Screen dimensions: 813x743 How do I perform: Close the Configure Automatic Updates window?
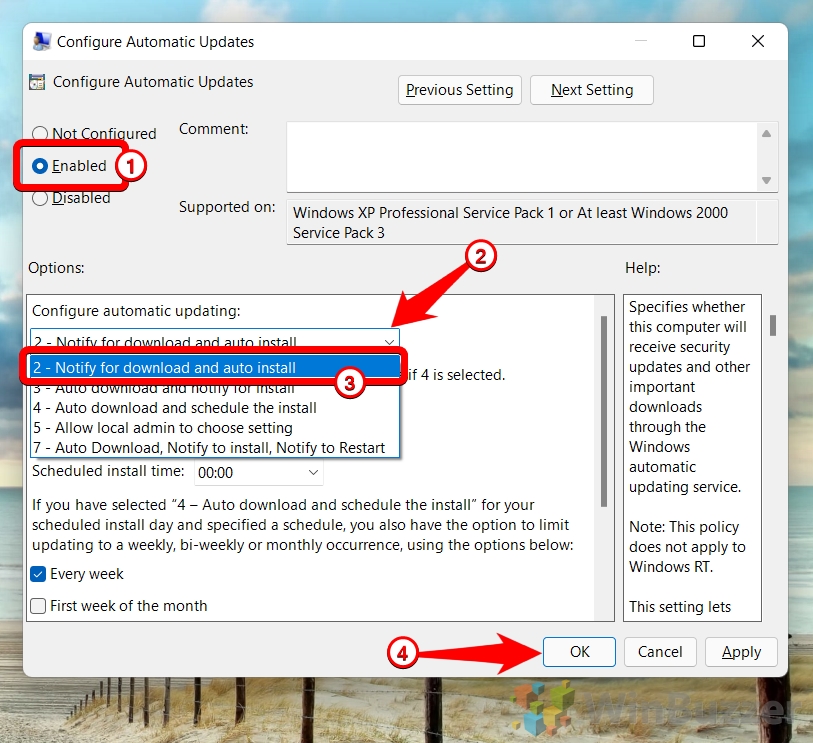758,41
